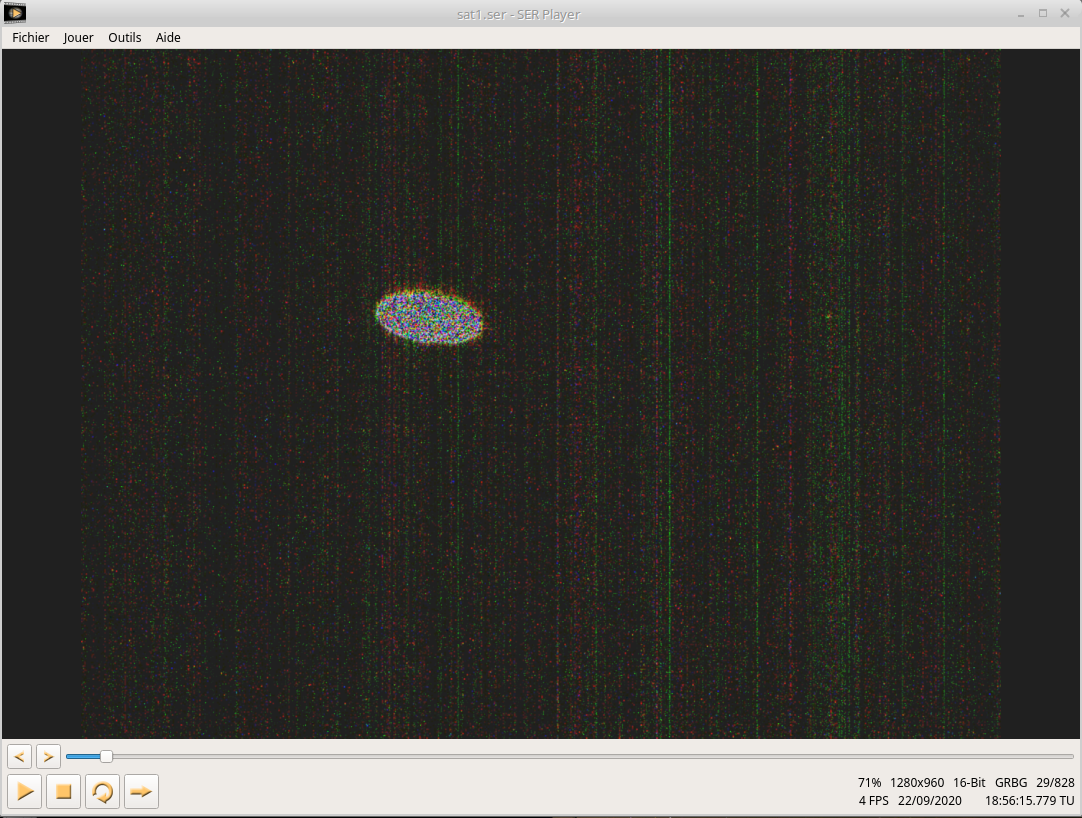Click the 4 FPS frame rate label
Screen dimensions: 1082x818
pyautogui.click(x=874, y=801)
